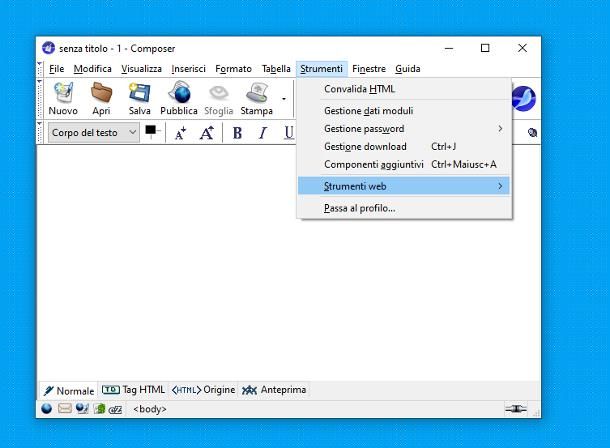Open the Modifica menu

(x=93, y=69)
